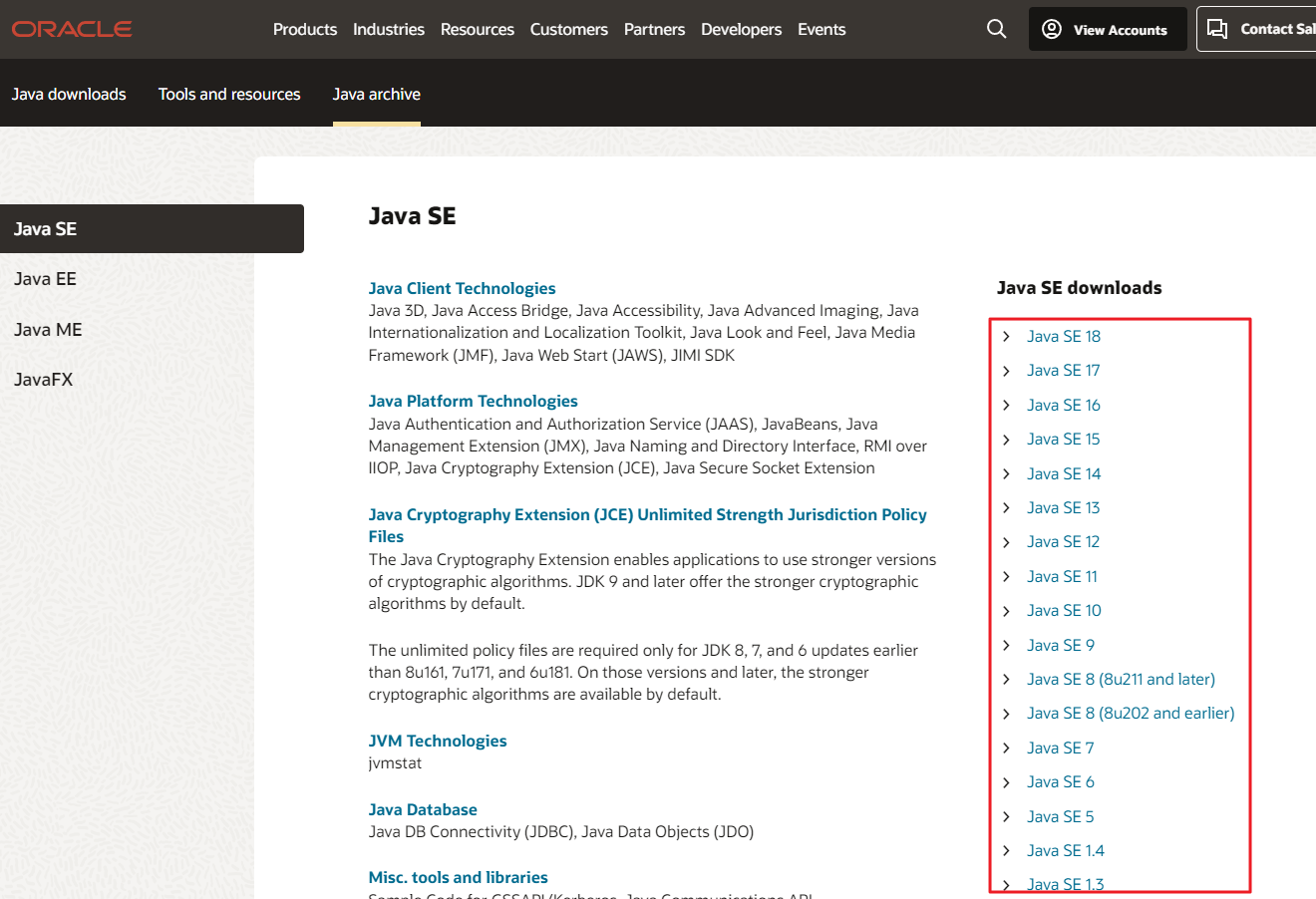
Task: Expand chevron next to Java SE 17
Action: pos(1006,371)
